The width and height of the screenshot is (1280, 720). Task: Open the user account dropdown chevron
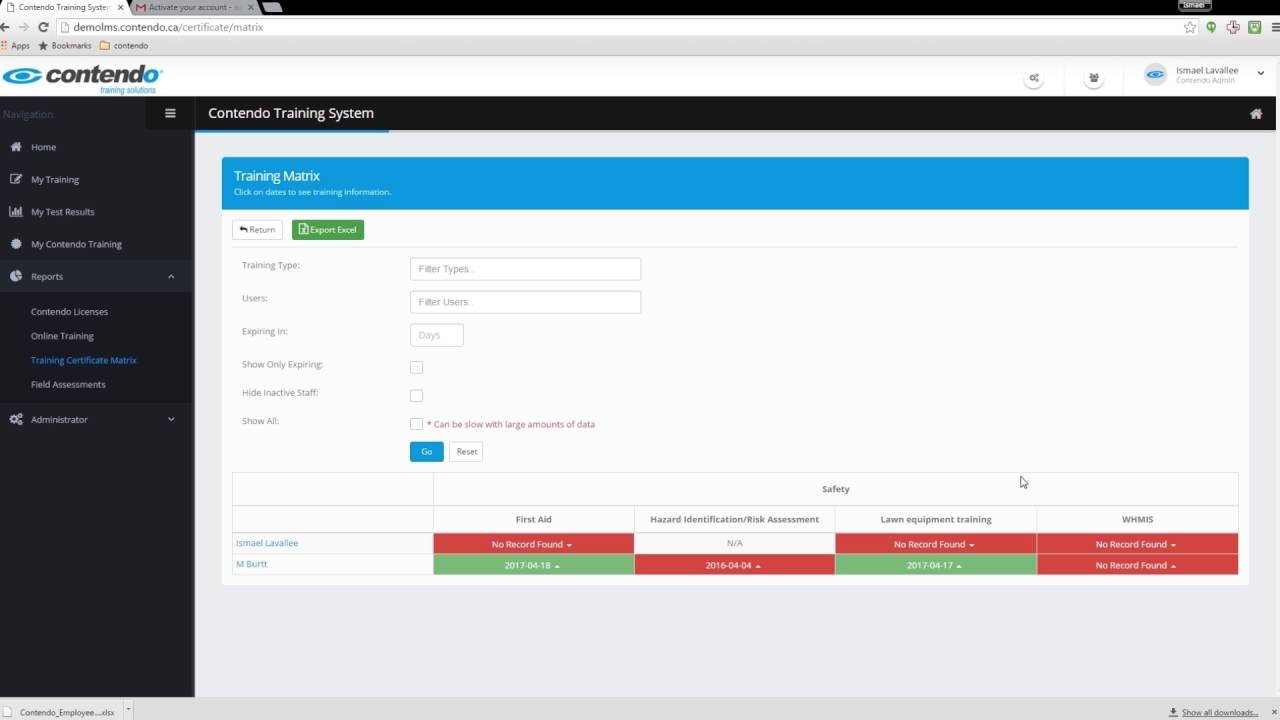tap(1260, 72)
